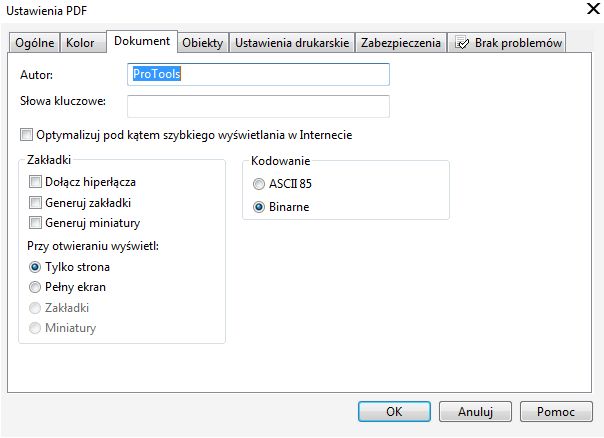Screen dimensions: 604x438
Task: Click the Autor text field
Action: click(258, 74)
